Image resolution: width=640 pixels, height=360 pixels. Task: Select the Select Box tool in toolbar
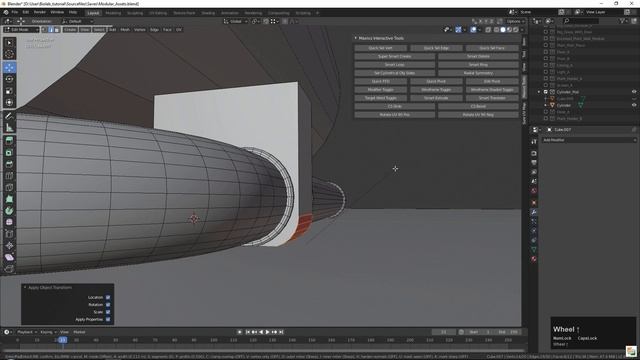point(9,43)
